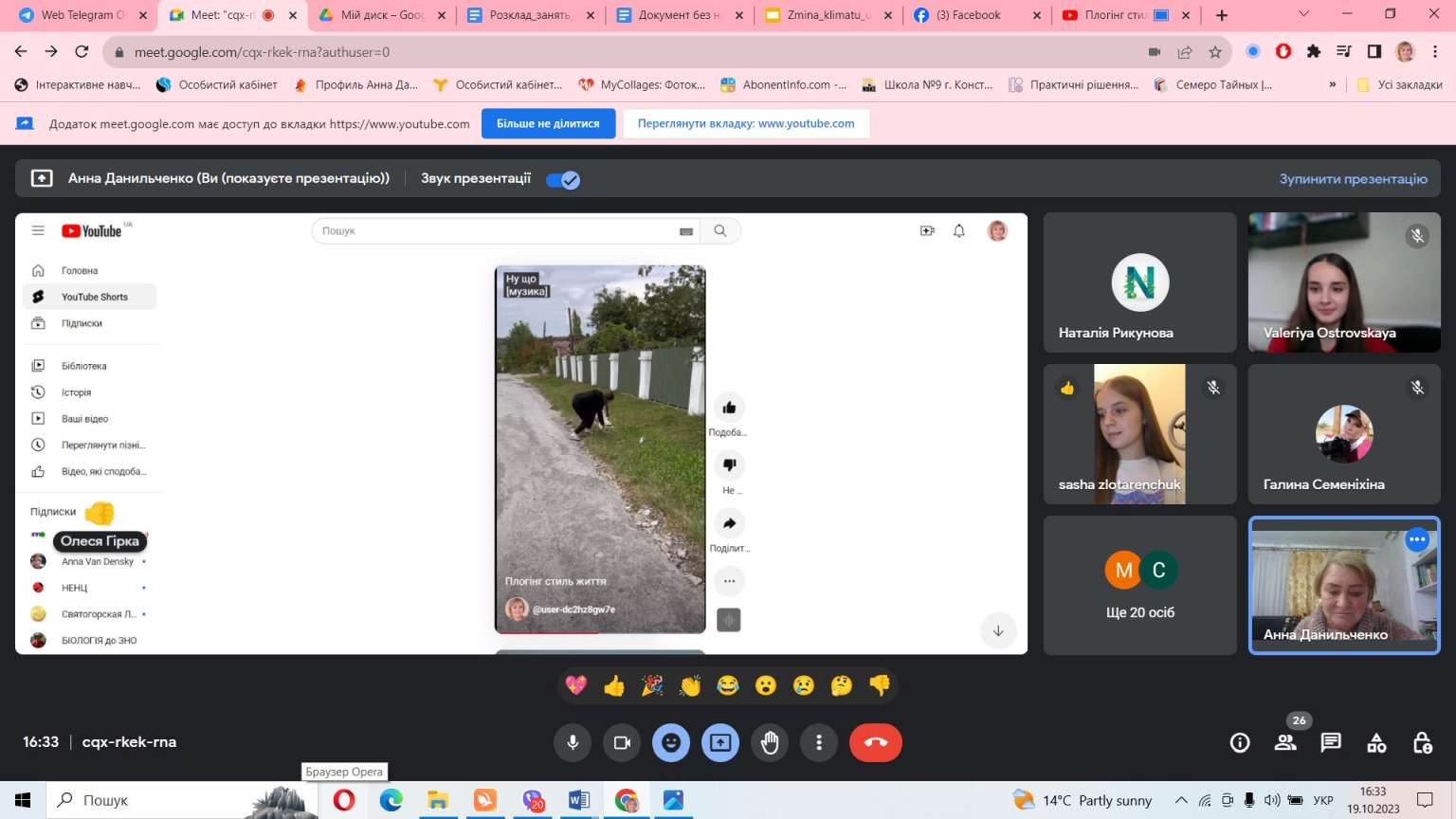Send thinking face emoji reaction
This screenshot has height=819, width=1456.
tap(842, 685)
